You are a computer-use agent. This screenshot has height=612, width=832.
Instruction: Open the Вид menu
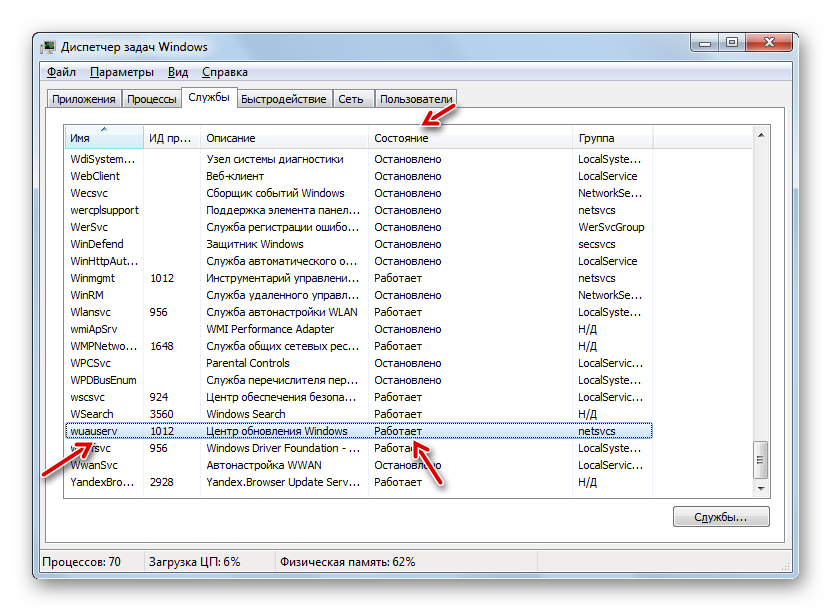coord(178,72)
